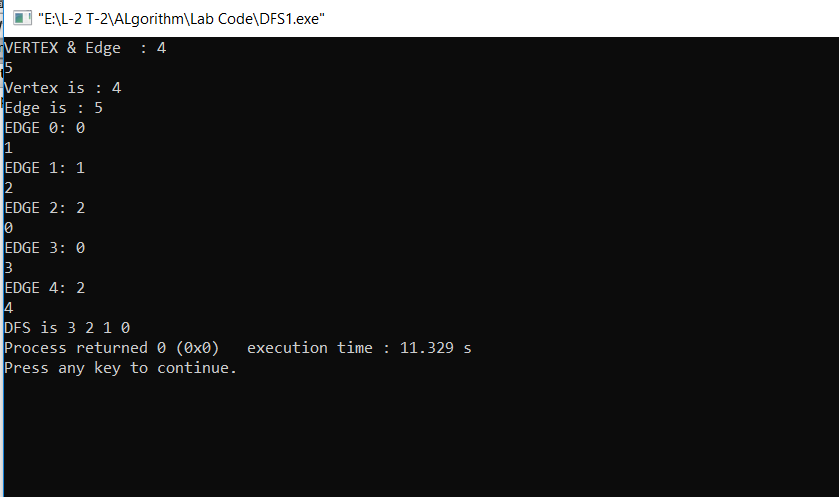
Task: Click the input value 5 under the VERTEX prompt
Action: pos(8,68)
